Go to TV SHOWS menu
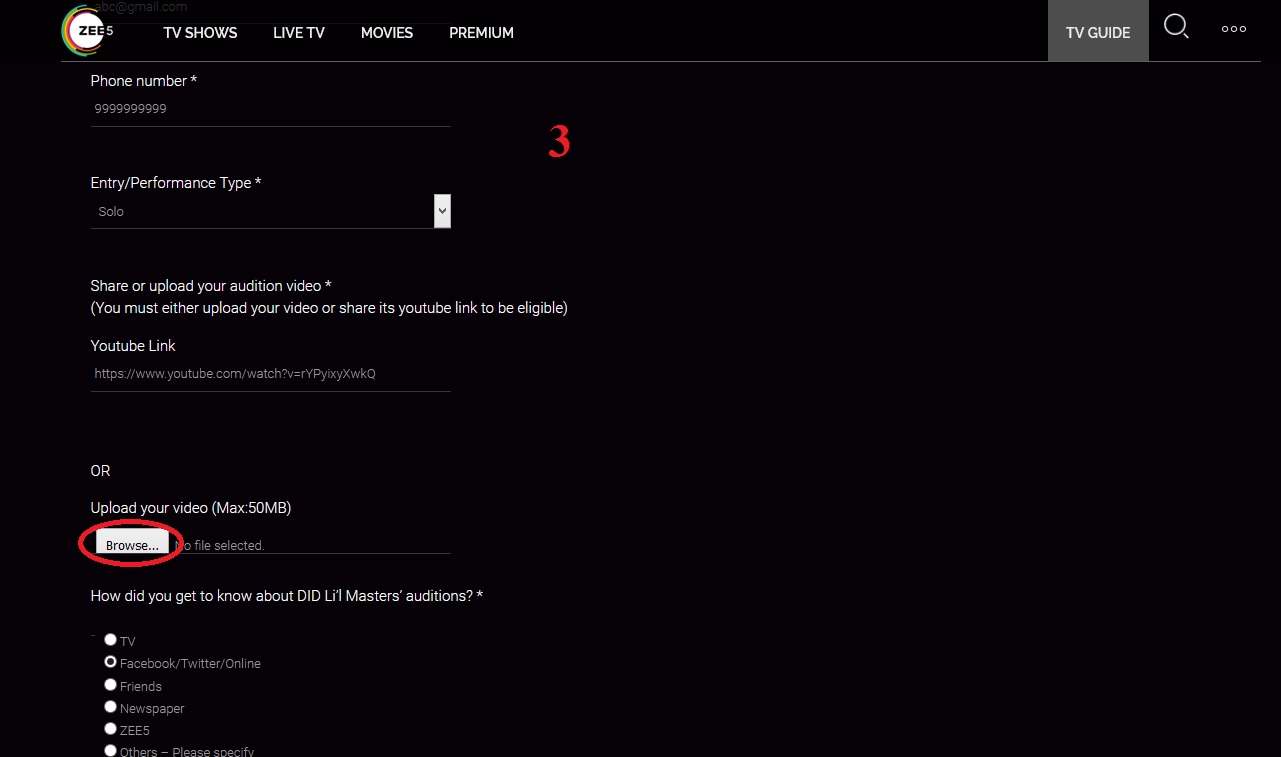 tap(200, 33)
